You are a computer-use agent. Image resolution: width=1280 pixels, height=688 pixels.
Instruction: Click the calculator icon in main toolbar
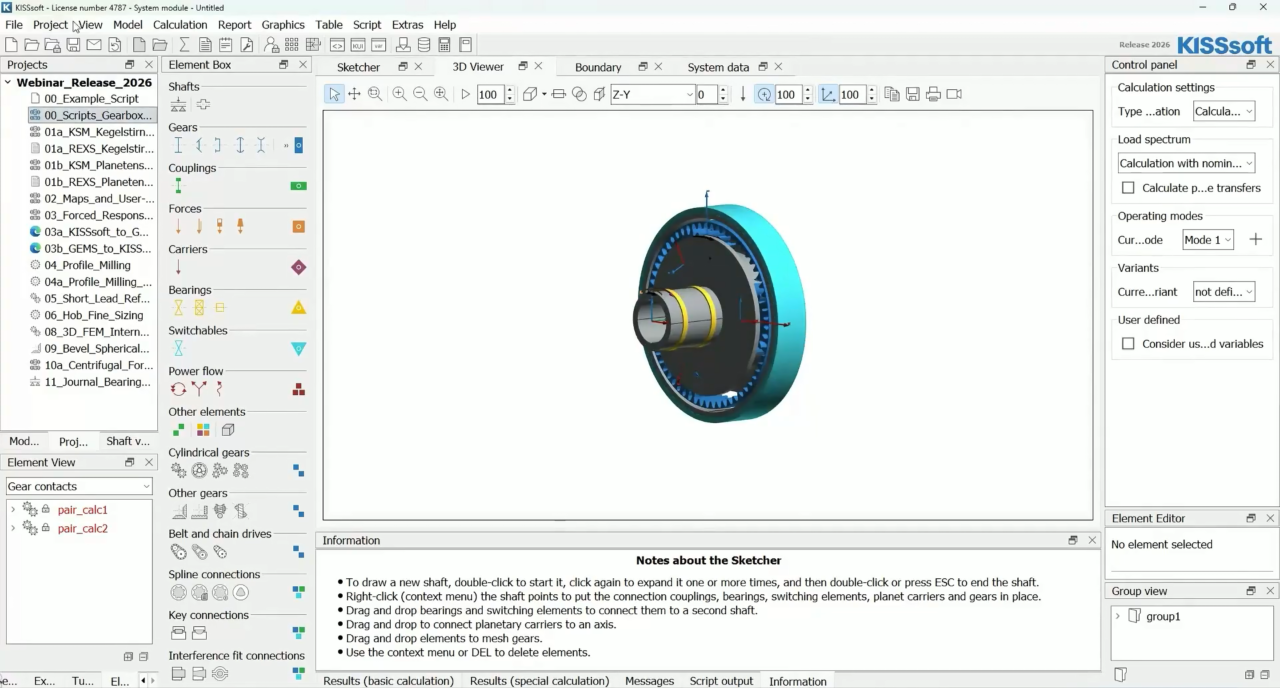click(444, 45)
